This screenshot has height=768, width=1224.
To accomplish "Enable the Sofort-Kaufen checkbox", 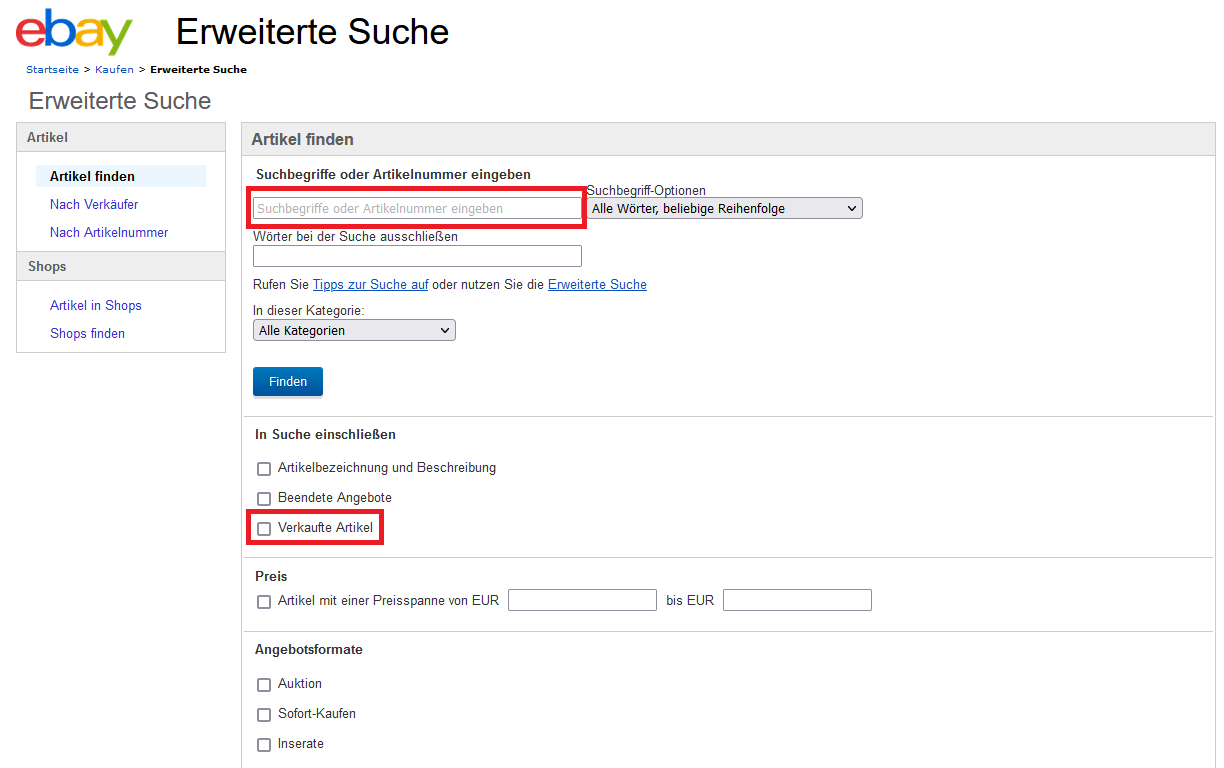I will pyautogui.click(x=264, y=715).
